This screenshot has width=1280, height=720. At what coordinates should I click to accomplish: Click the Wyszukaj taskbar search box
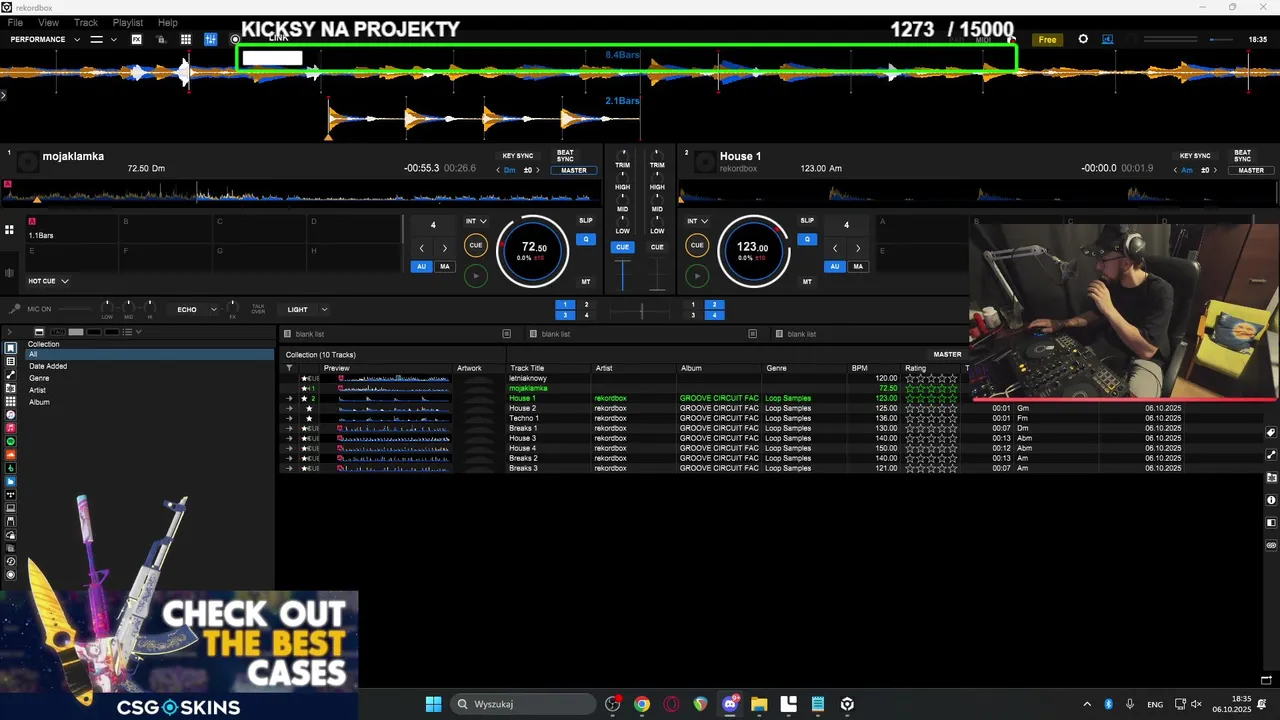point(524,704)
